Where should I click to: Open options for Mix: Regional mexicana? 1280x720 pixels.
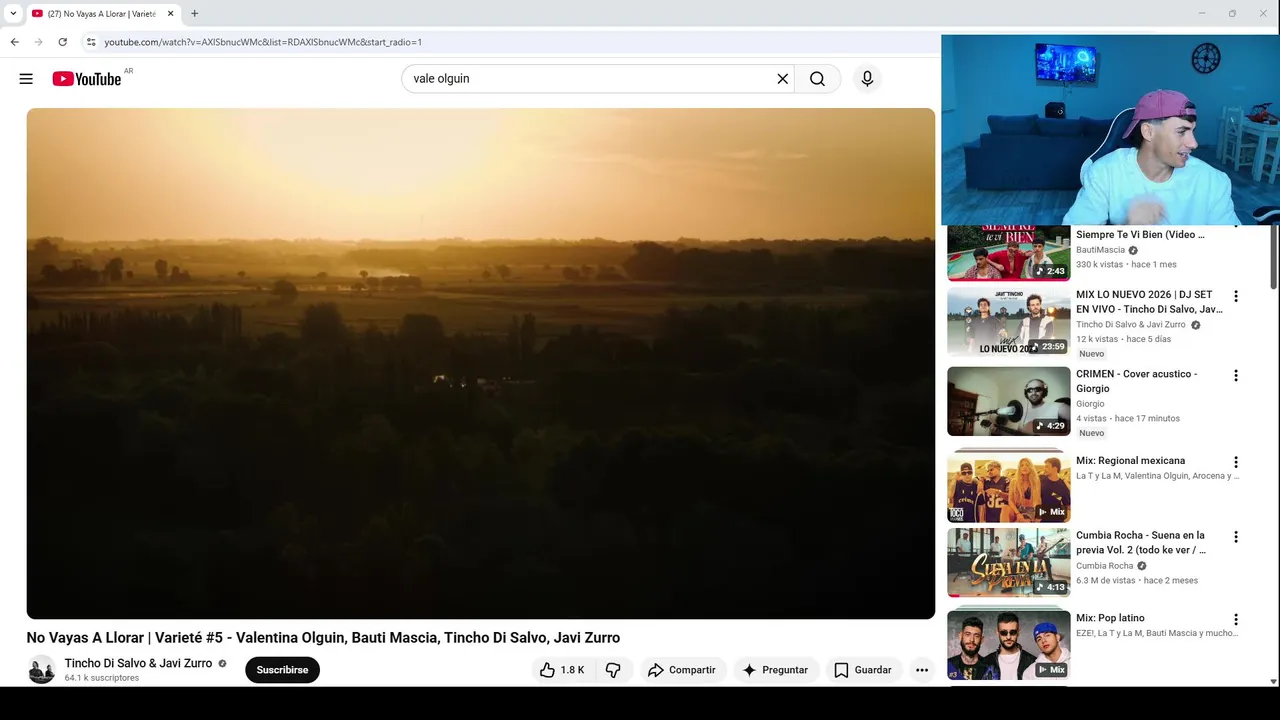point(1236,462)
